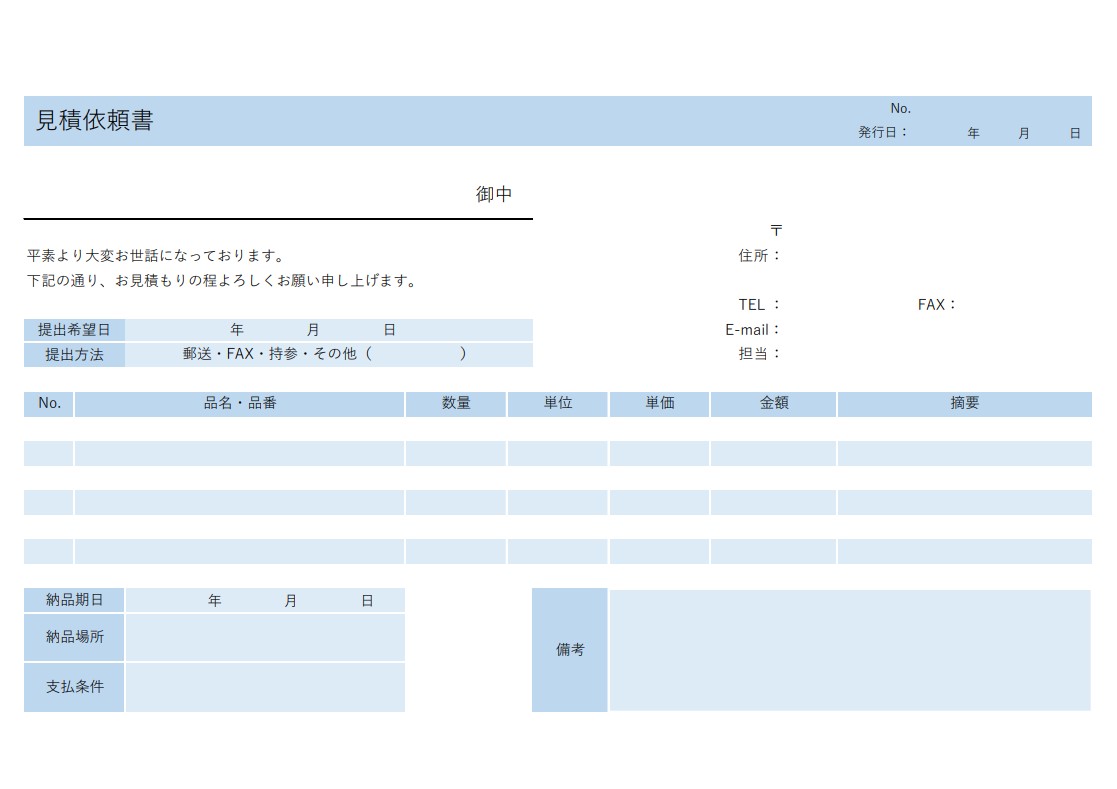Viewport: 1117px width, 789px height.
Task: Click the FAX field label
Action: (937, 305)
